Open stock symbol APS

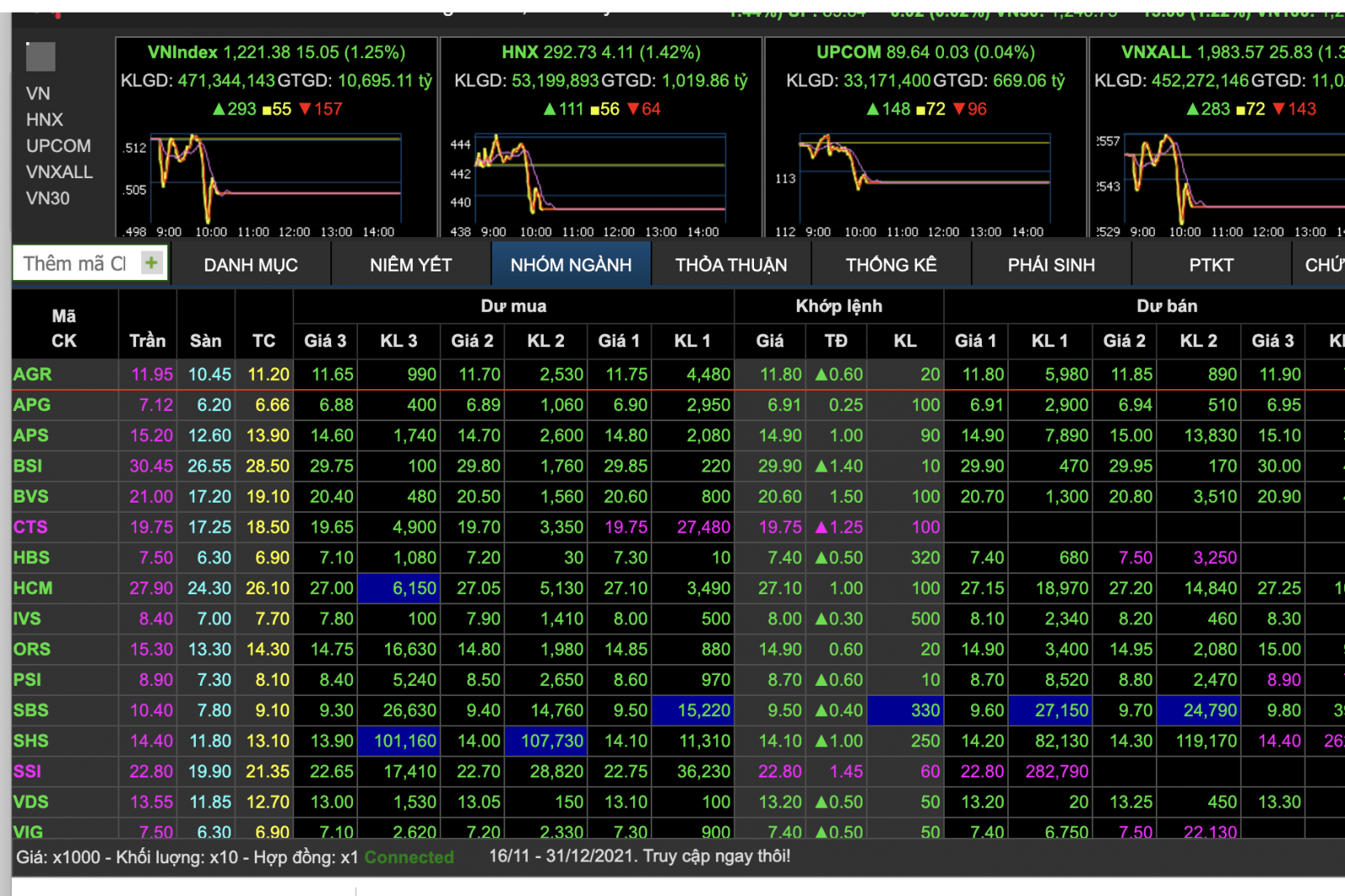click(31, 435)
